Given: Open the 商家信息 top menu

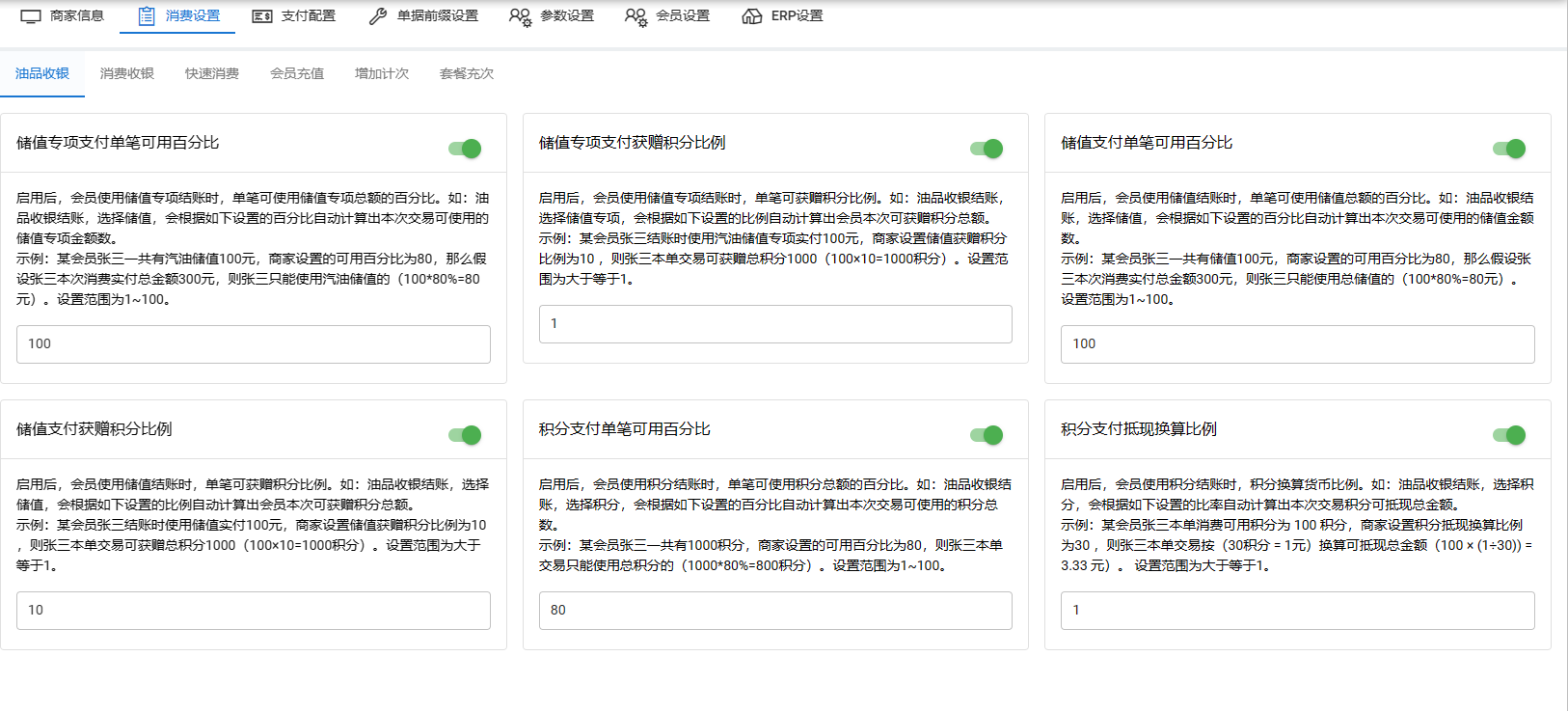Looking at the screenshot, I should click(x=62, y=16).
